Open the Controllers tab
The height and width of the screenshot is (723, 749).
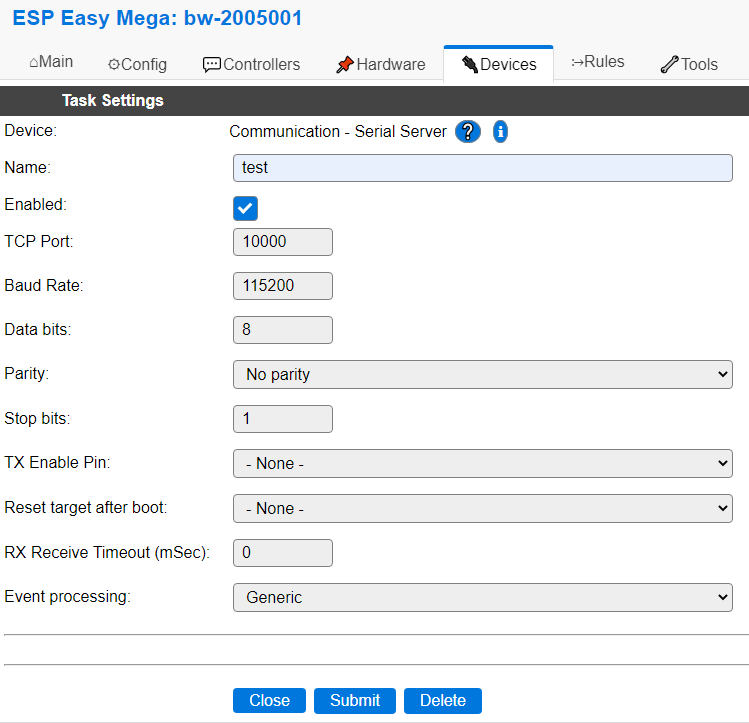[x=252, y=64]
